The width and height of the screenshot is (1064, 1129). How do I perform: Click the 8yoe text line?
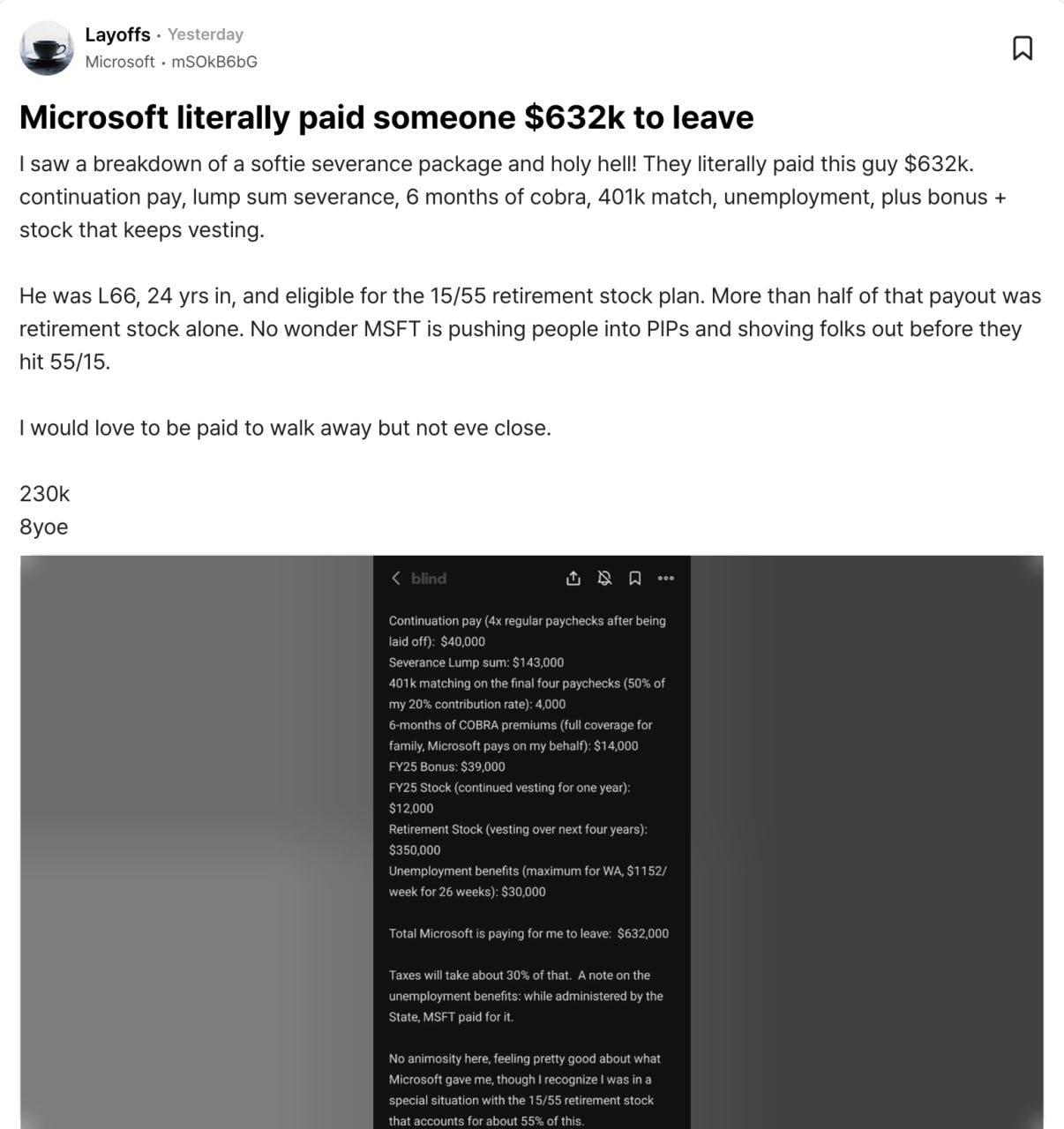(44, 527)
